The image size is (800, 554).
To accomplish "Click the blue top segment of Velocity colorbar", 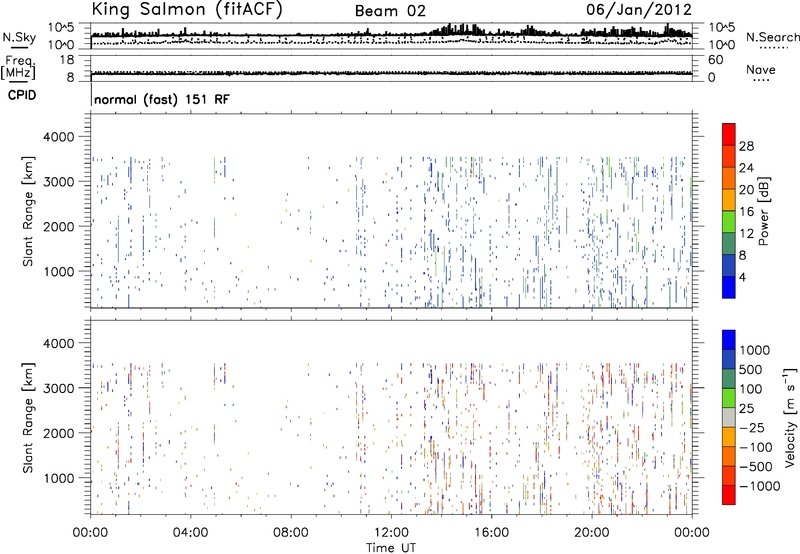I will click(729, 340).
